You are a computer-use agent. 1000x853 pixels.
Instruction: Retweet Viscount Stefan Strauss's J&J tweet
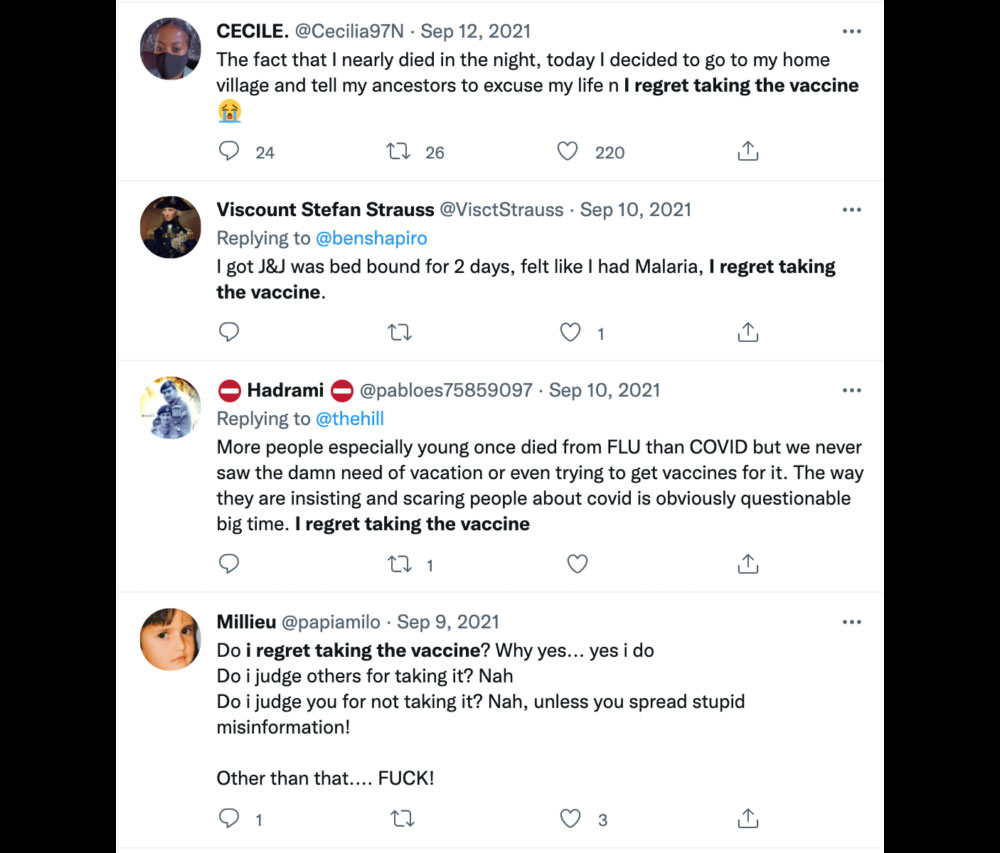[x=400, y=332]
